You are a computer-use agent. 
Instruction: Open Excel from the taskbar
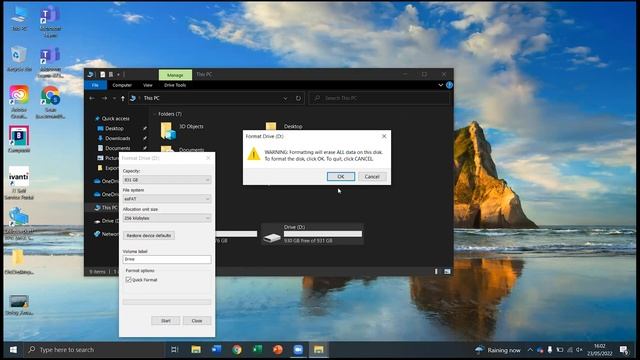point(257,349)
